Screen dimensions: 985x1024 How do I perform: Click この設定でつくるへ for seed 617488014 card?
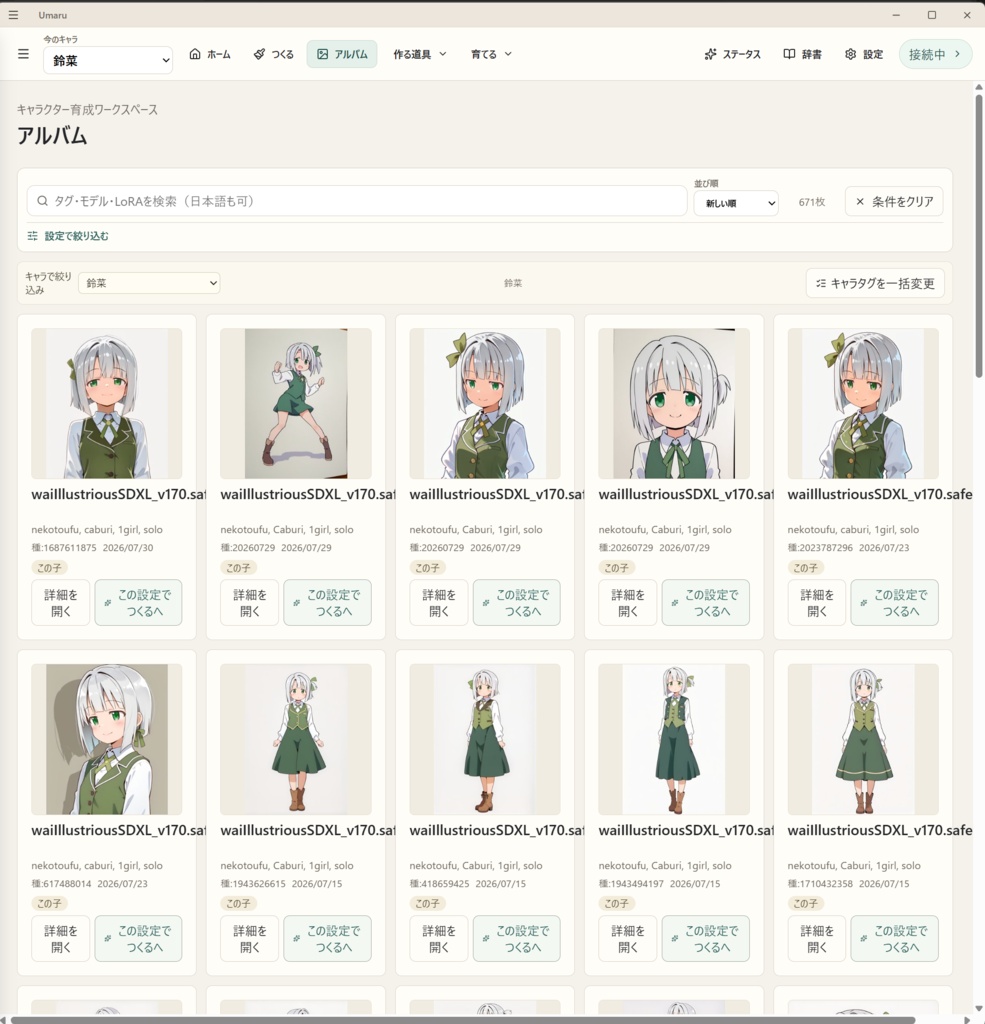pos(138,938)
